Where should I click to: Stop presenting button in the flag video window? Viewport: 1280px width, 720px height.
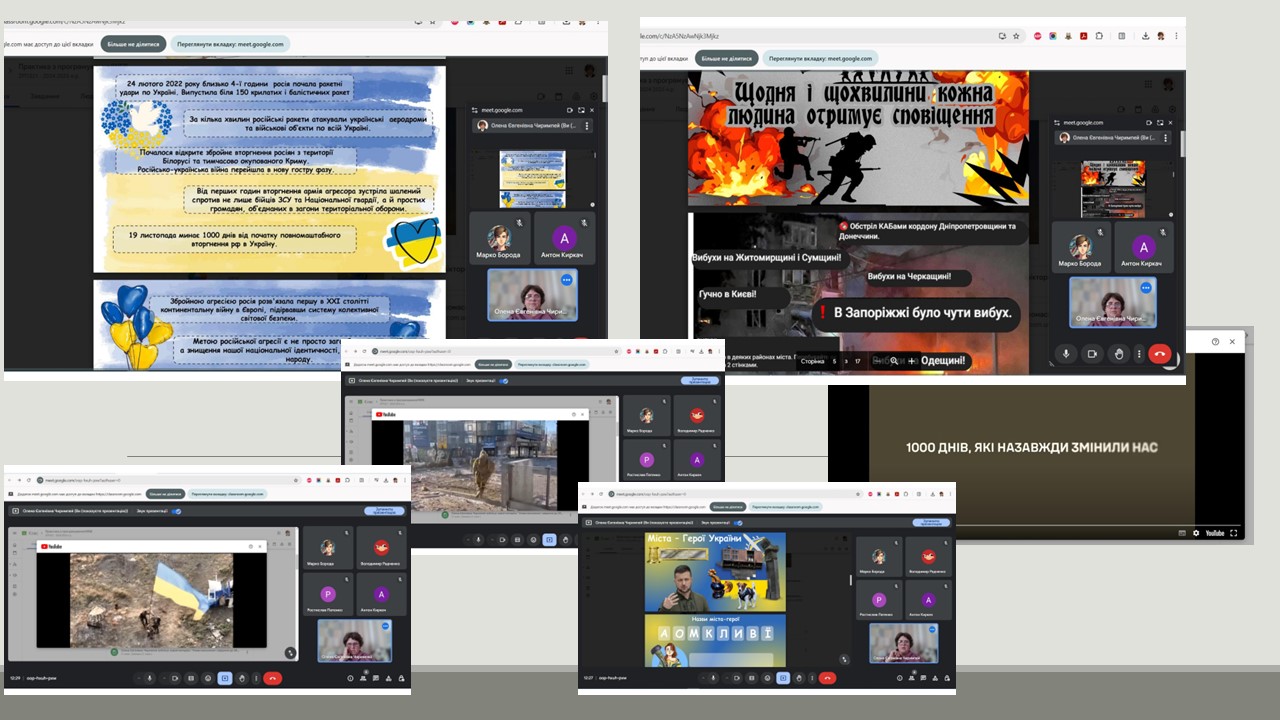tap(384, 511)
